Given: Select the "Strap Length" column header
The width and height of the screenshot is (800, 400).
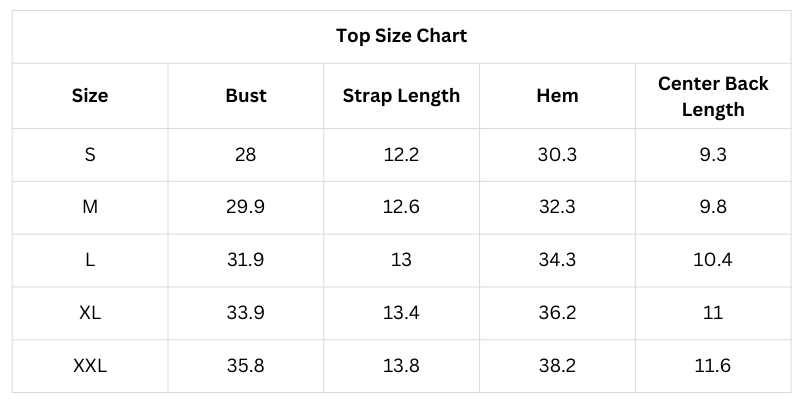Looking at the screenshot, I should 401,96.
